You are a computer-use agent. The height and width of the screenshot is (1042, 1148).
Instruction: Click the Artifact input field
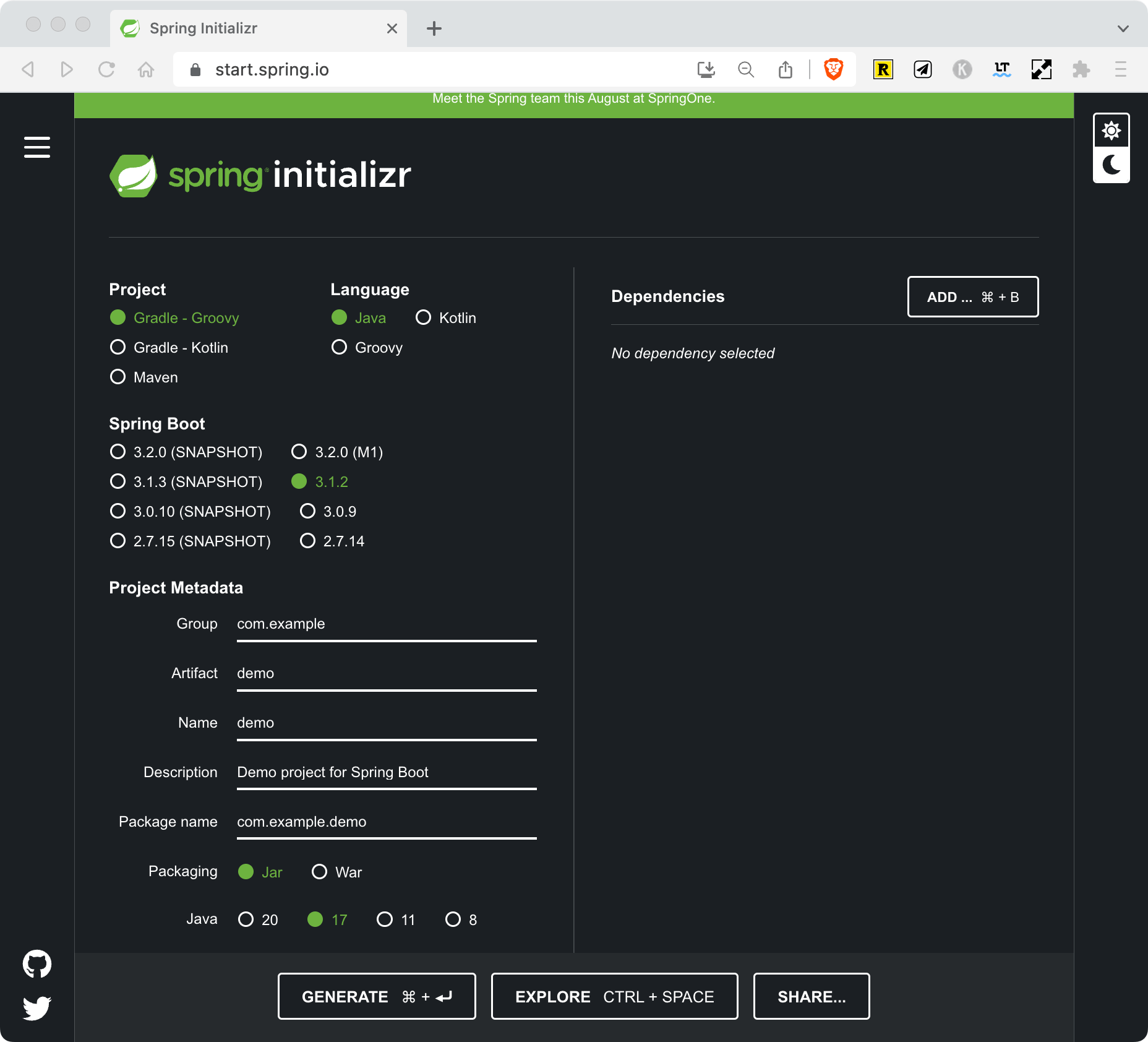[x=386, y=673]
